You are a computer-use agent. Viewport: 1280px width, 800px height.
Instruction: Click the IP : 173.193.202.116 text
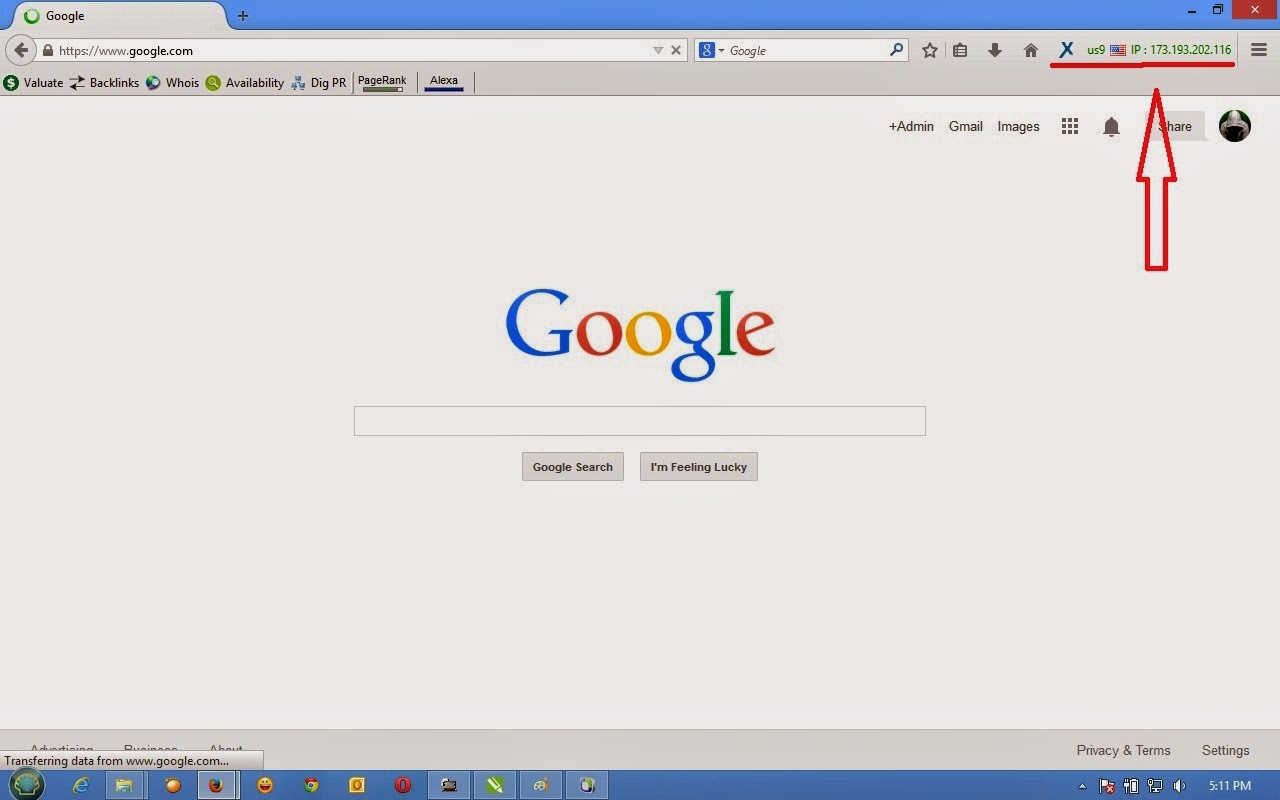[1181, 50]
